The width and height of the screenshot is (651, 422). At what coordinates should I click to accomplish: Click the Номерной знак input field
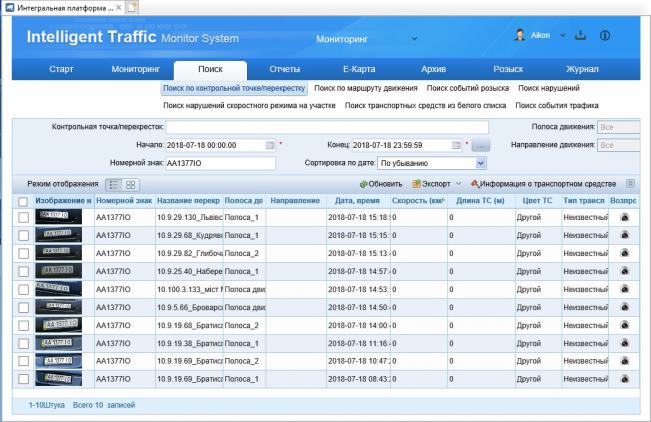[x=218, y=162]
